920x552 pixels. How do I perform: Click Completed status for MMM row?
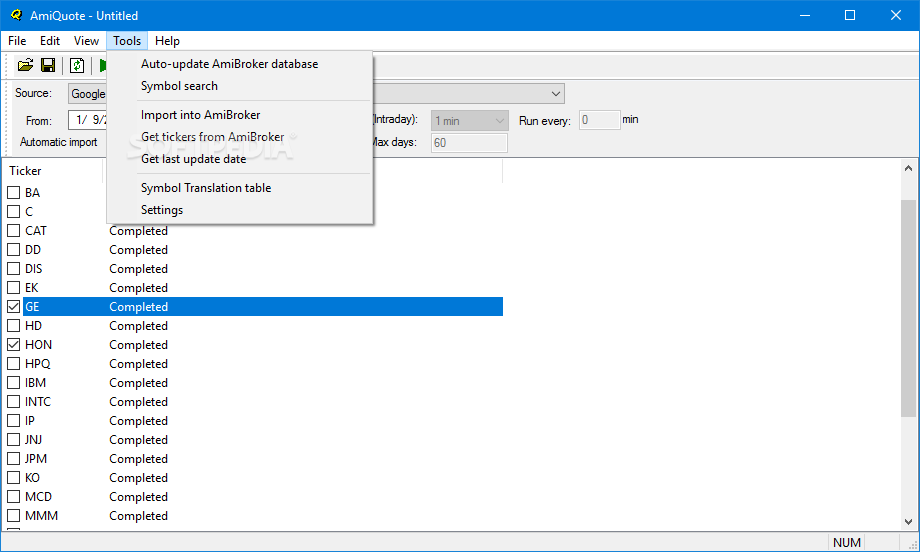(x=138, y=516)
